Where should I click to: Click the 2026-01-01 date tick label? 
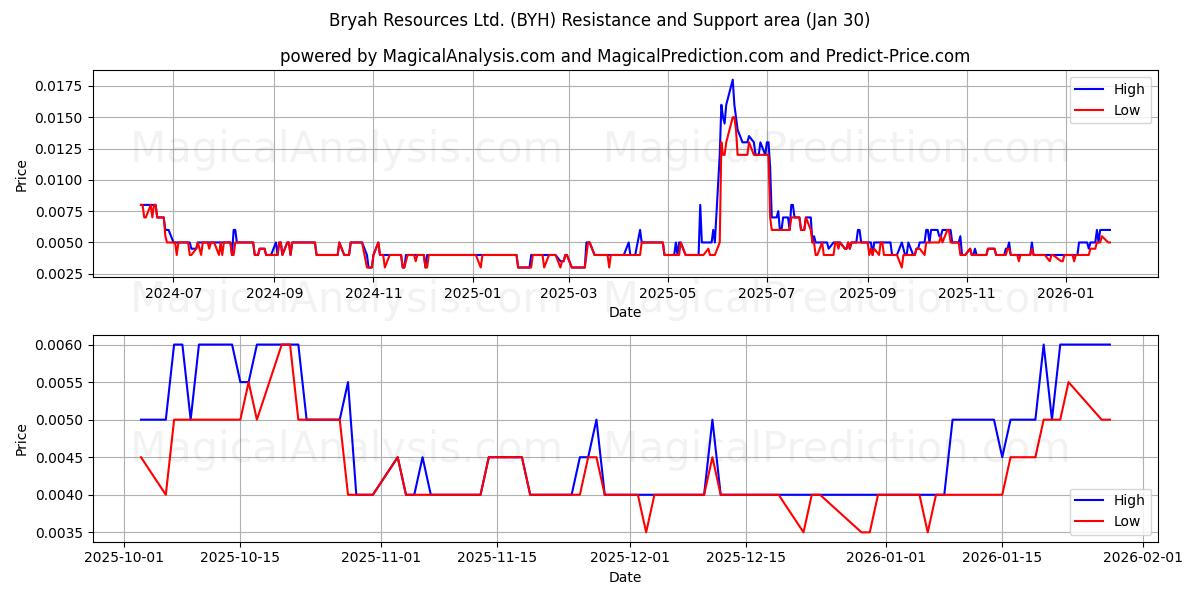(x=887, y=557)
